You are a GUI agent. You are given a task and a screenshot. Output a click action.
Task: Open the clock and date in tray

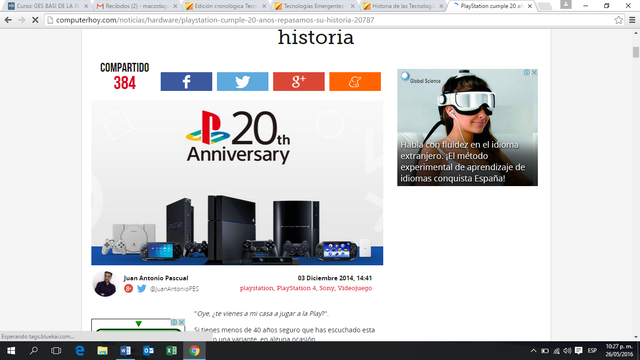point(619,351)
